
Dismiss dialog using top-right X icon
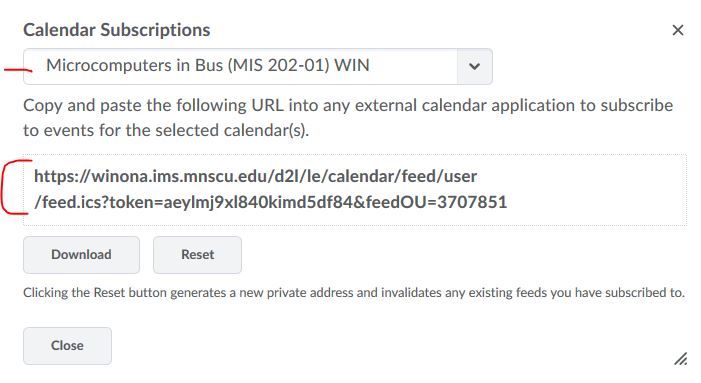pos(678,30)
